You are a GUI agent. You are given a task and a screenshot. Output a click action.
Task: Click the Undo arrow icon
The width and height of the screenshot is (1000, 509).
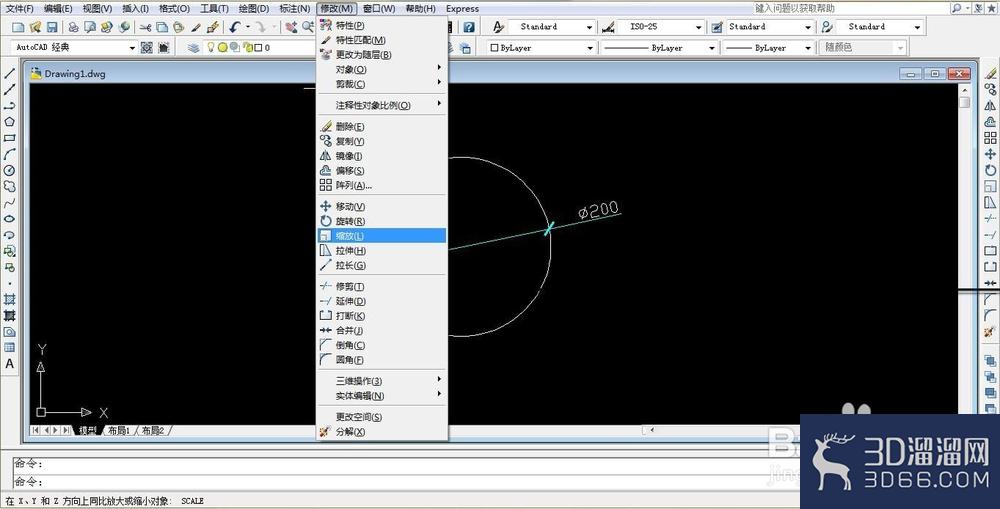tap(235, 27)
